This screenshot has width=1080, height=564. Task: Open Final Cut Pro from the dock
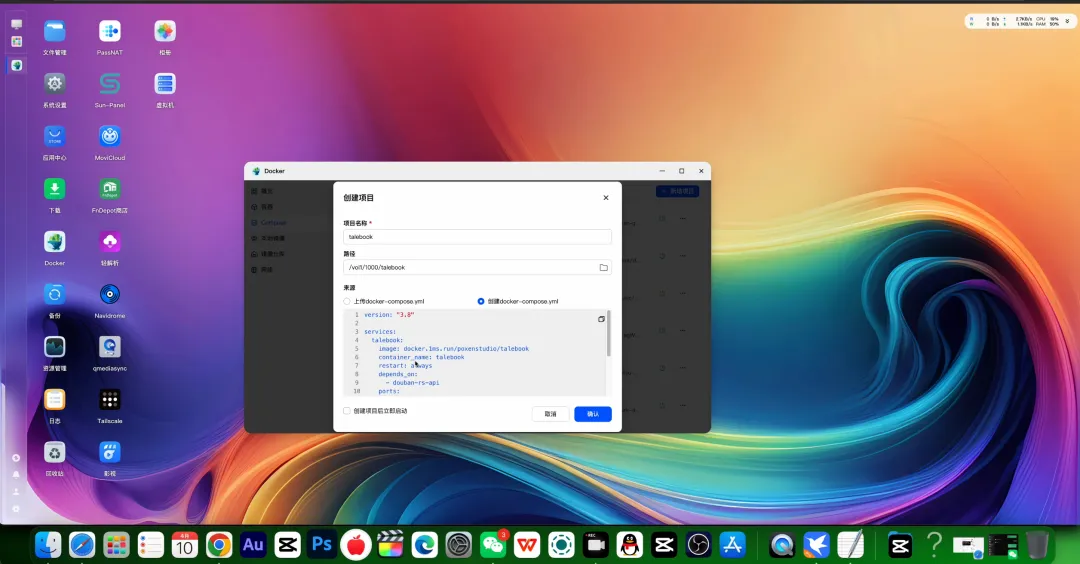(390, 545)
